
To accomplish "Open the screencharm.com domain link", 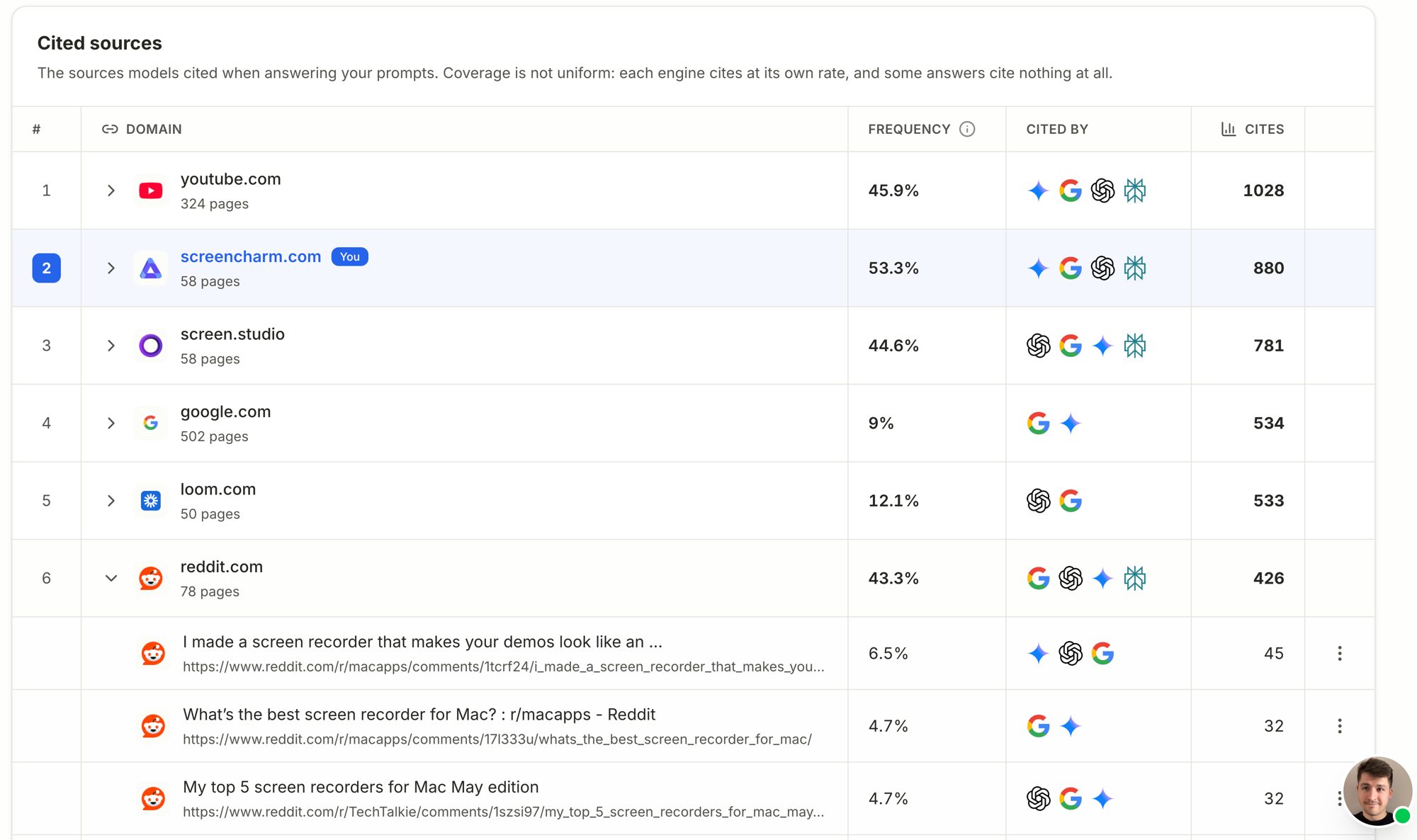I will 250,256.
